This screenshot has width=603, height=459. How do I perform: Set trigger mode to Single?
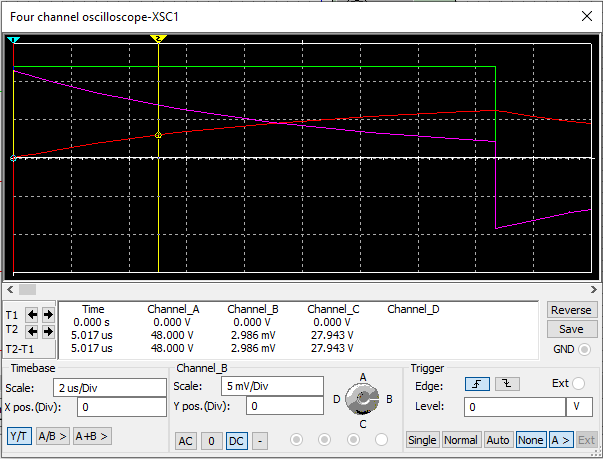coord(422,440)
